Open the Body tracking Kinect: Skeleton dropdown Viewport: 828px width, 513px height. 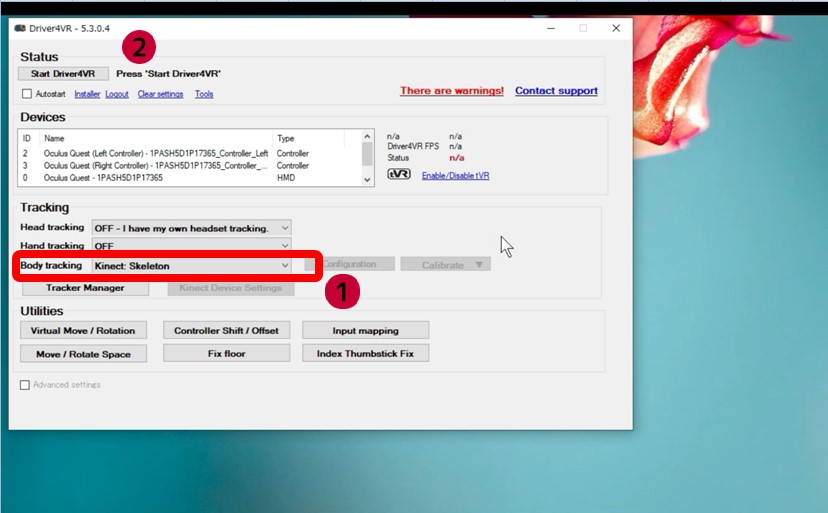tap(192, 266)
